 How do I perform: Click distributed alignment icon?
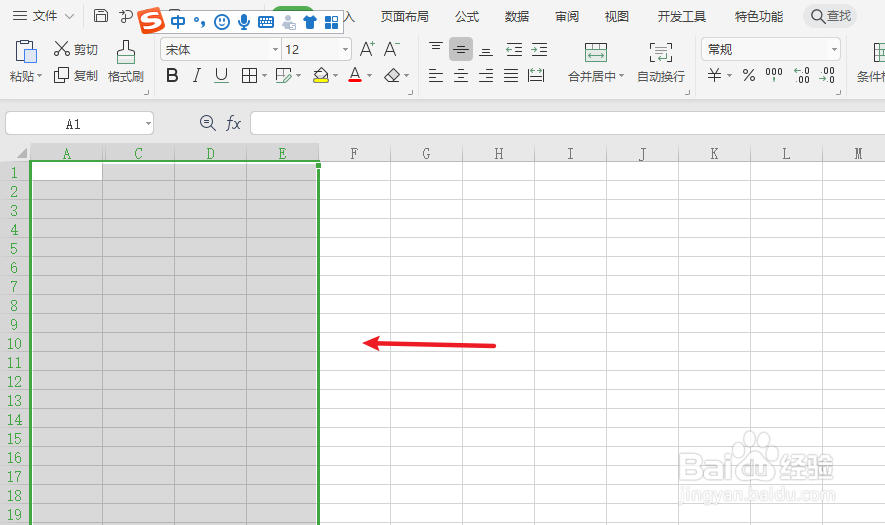coord(536,75)
